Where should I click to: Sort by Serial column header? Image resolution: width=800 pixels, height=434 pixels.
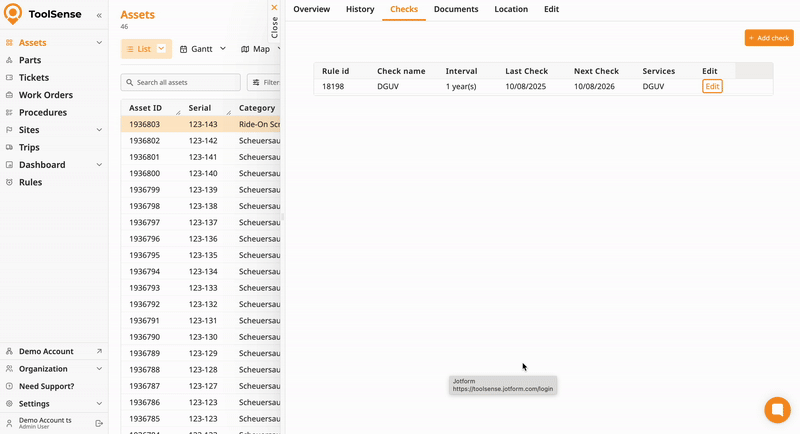[x=199, y=108]
